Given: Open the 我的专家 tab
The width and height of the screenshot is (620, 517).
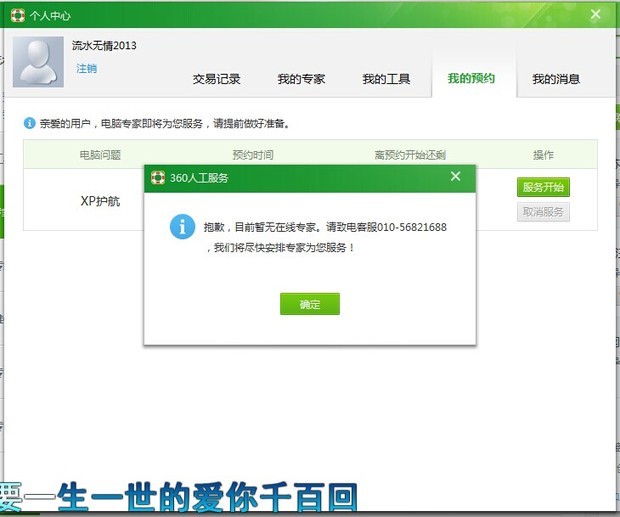Looking at the screenshot, I should click(x=301, y=79).
